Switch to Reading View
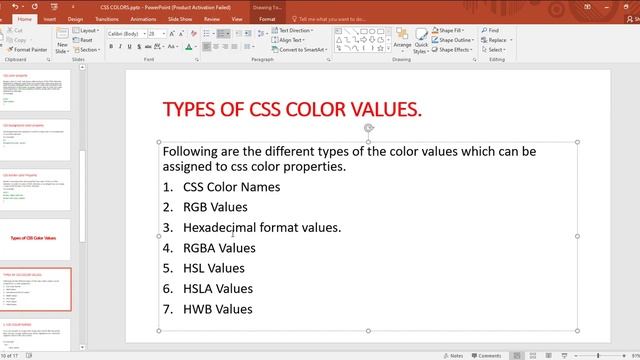Viewport: 640px width, 360px height. 549,356
